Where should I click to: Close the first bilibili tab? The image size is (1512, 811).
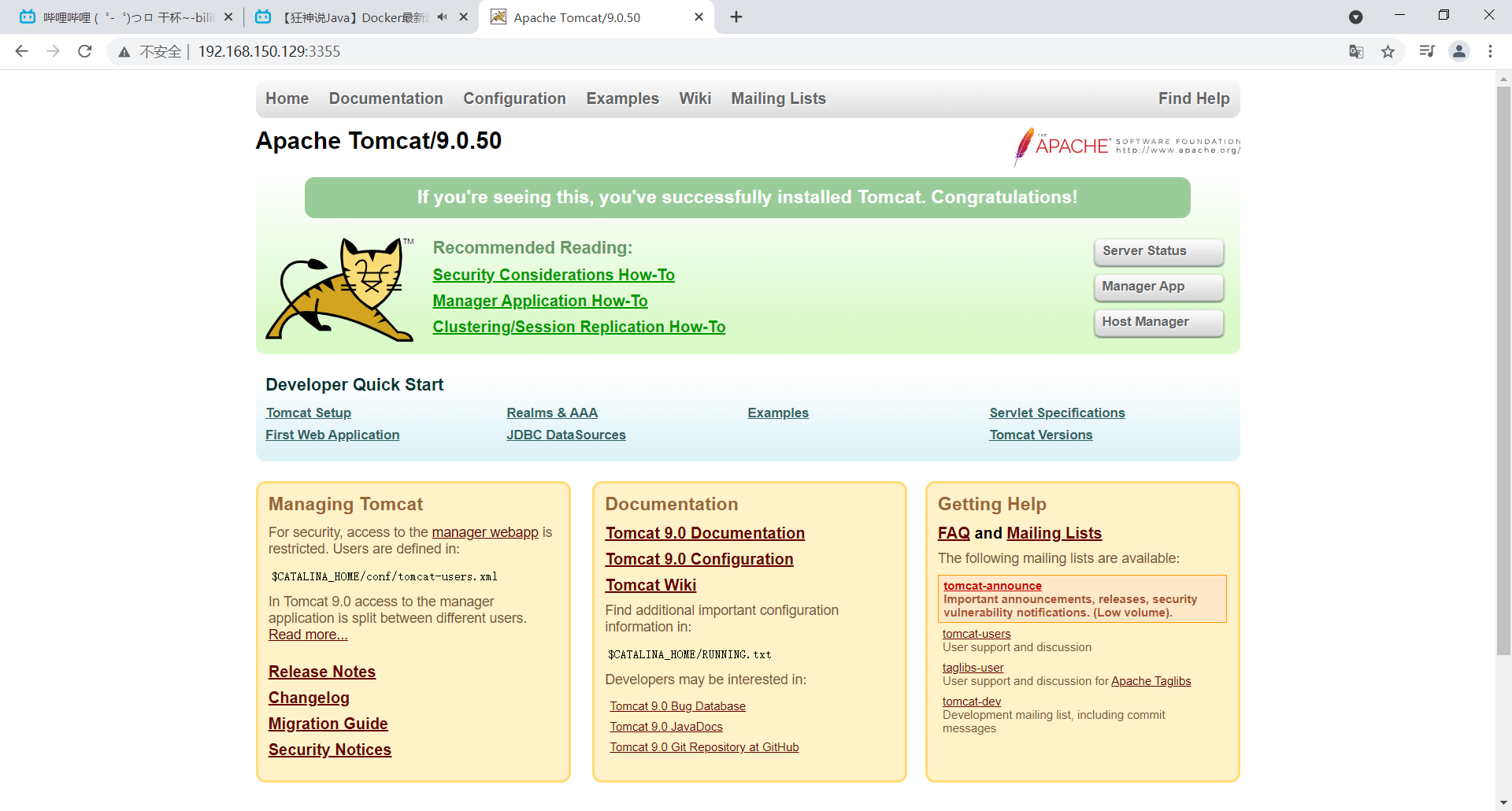click(x=228, y=17)
